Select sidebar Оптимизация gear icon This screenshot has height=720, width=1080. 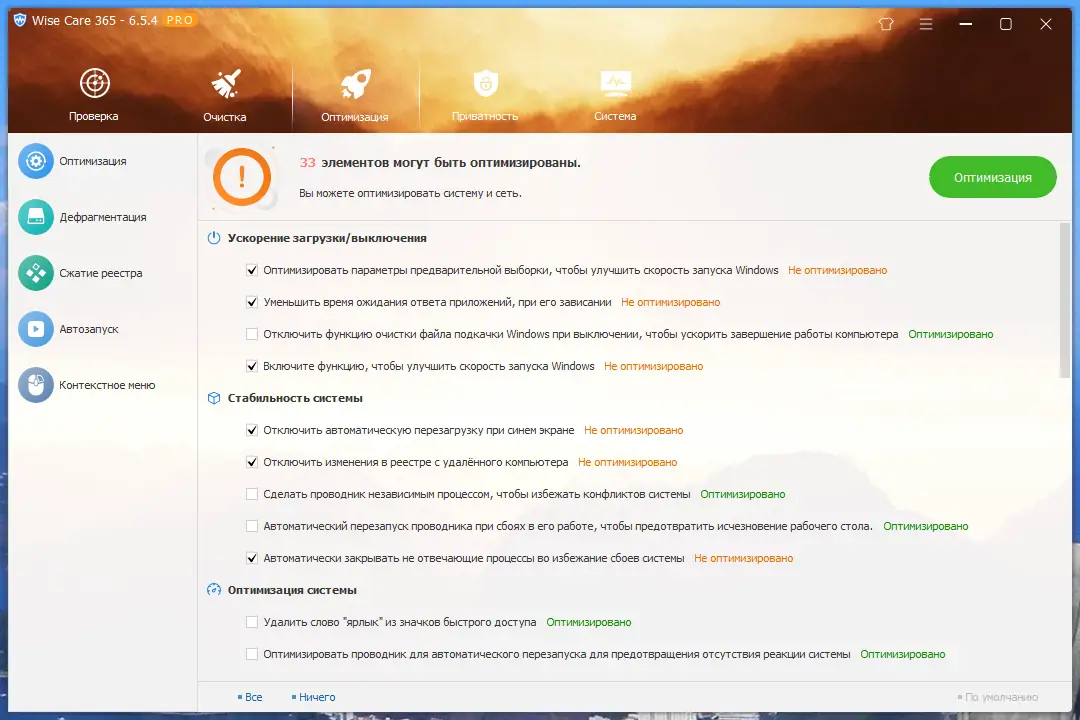(x=36, y=161)
